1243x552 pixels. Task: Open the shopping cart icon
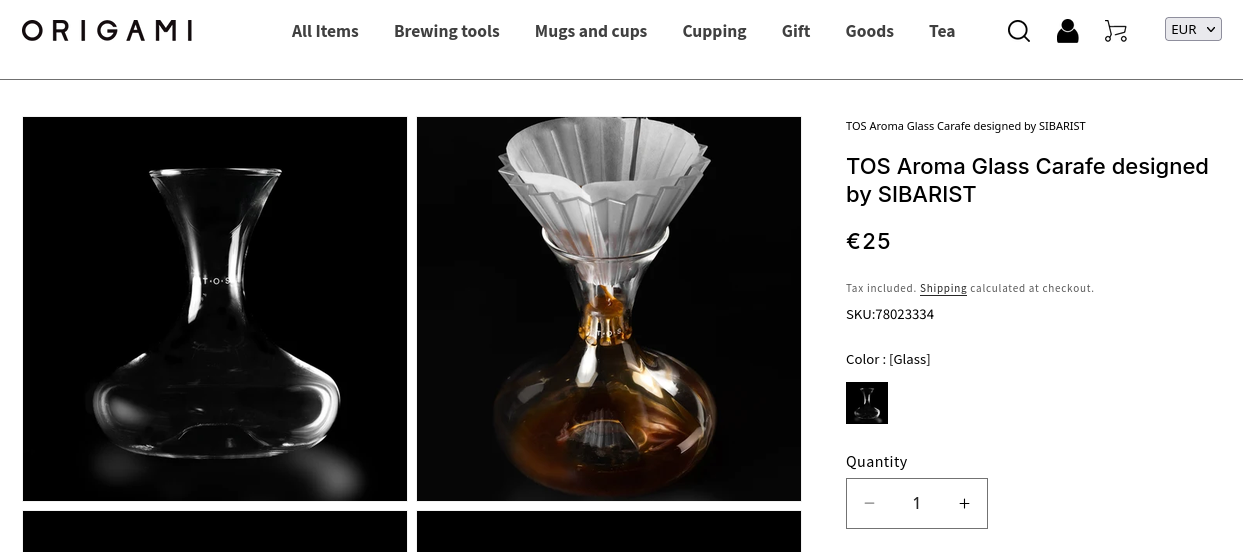point(1116,31)
